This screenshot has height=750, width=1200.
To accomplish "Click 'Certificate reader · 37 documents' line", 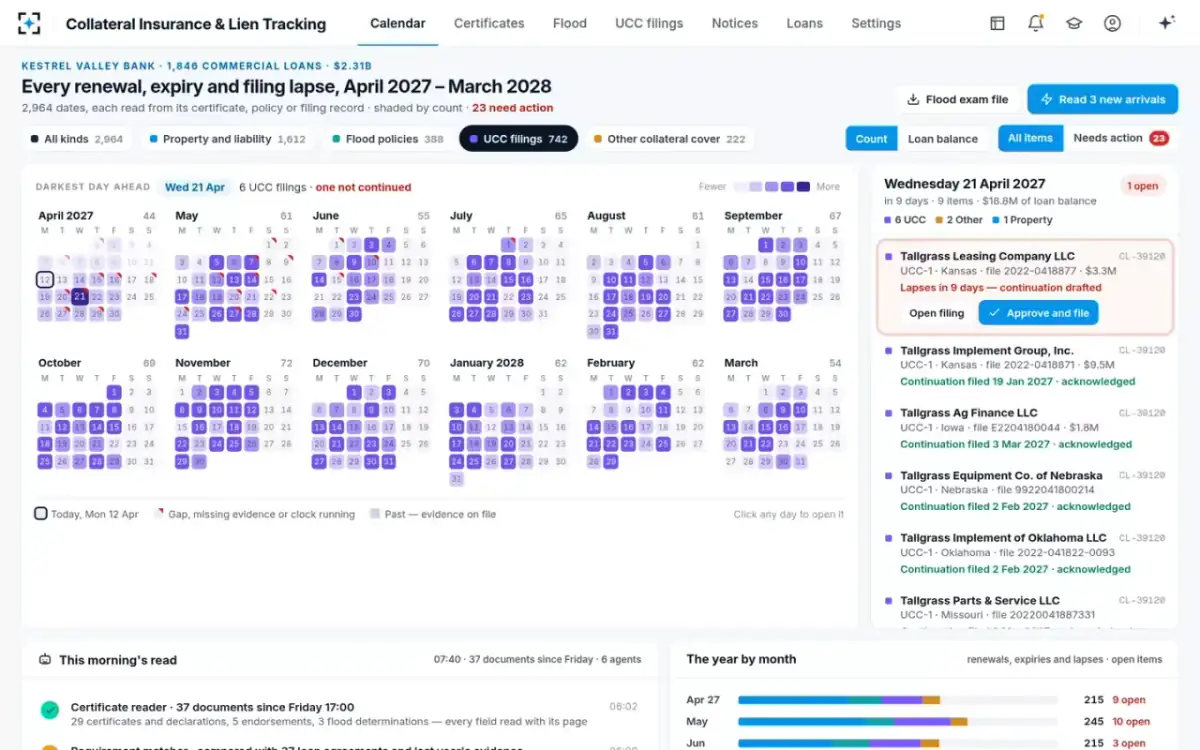I will 212,707.
